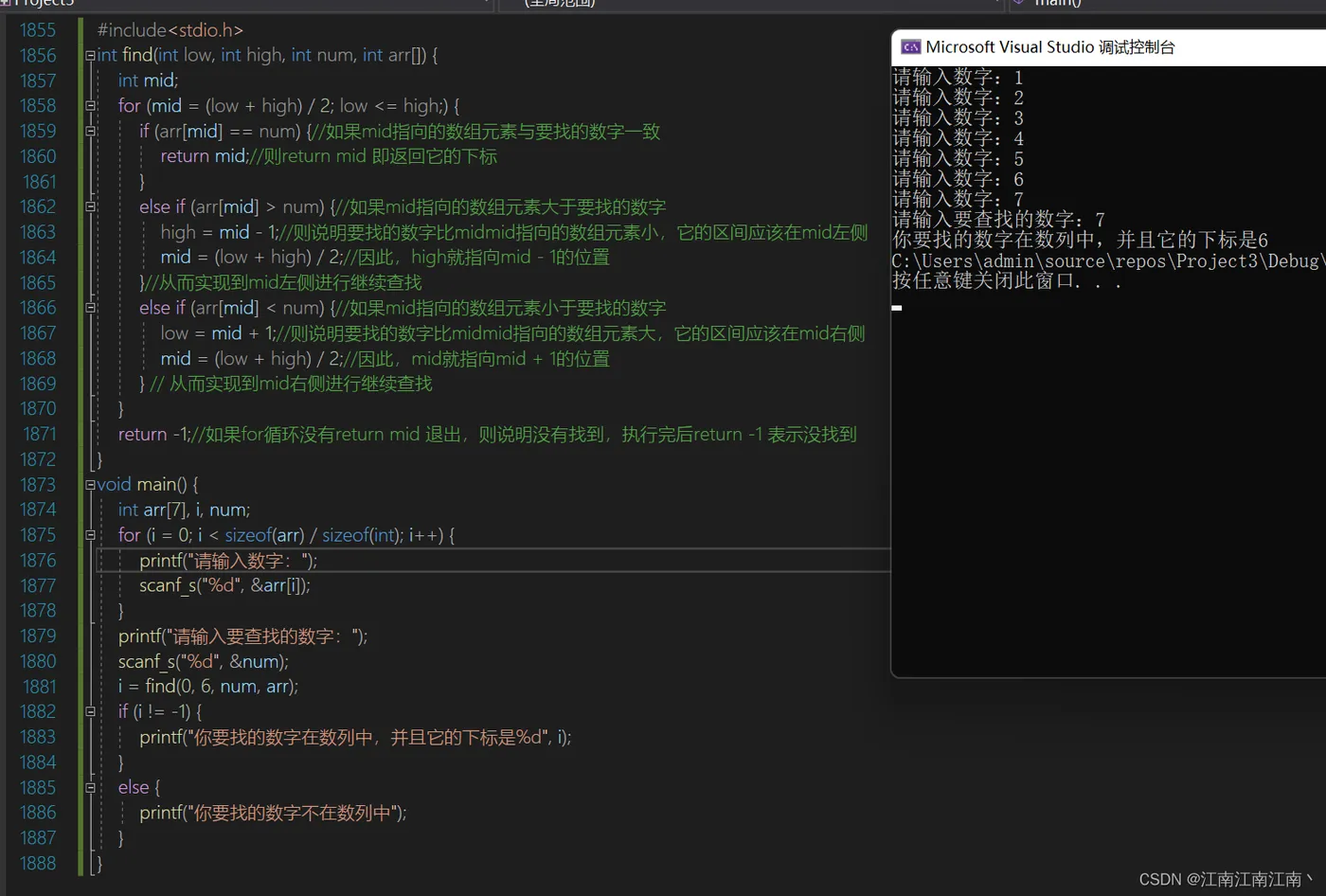Image resolution: width=1326 pixels, height=896 pixels.
Task: Click console output '请输入数字: 4'
Action: coord(958,139)
